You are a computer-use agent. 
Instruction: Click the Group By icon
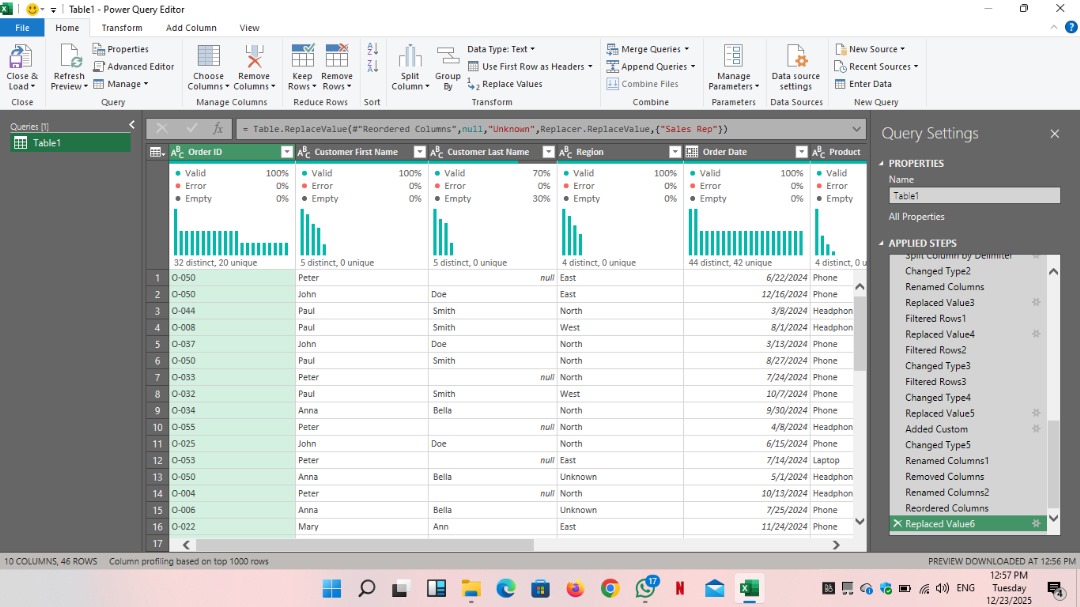[x=448, y=57]
